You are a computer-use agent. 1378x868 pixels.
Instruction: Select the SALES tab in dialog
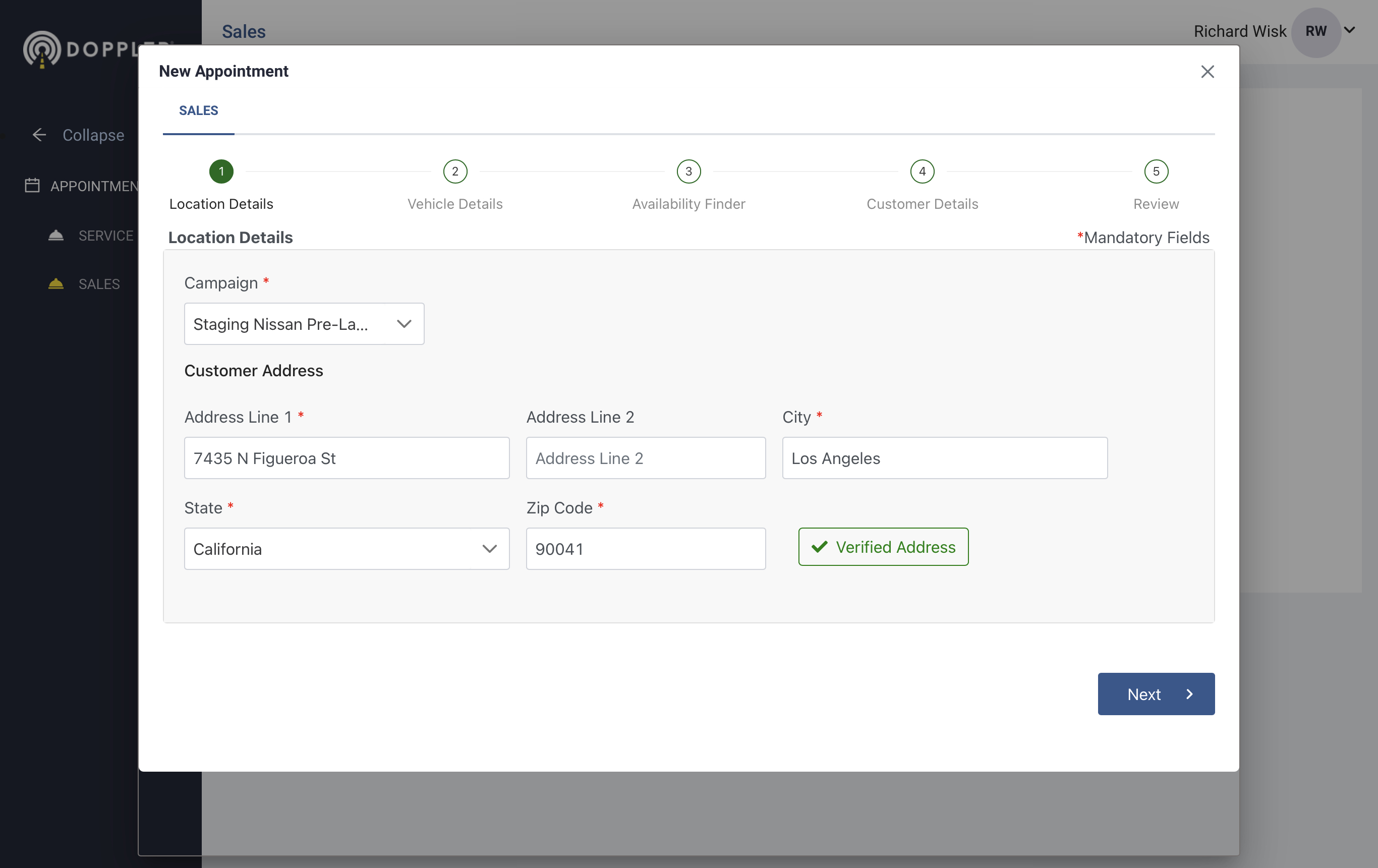click(199, 110)
